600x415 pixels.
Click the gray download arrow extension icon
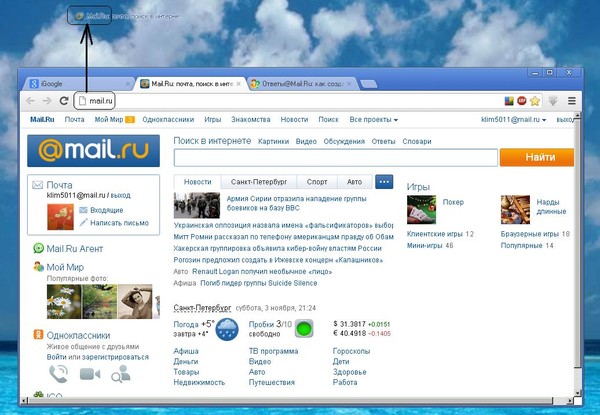[x=553, y=101]
